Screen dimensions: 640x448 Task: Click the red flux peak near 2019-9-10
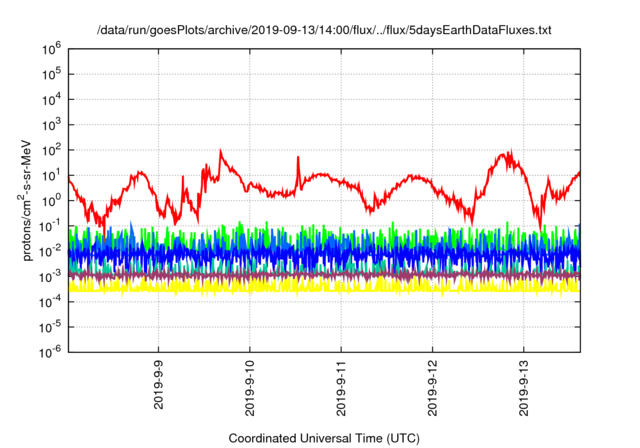[x=221, y=153]
